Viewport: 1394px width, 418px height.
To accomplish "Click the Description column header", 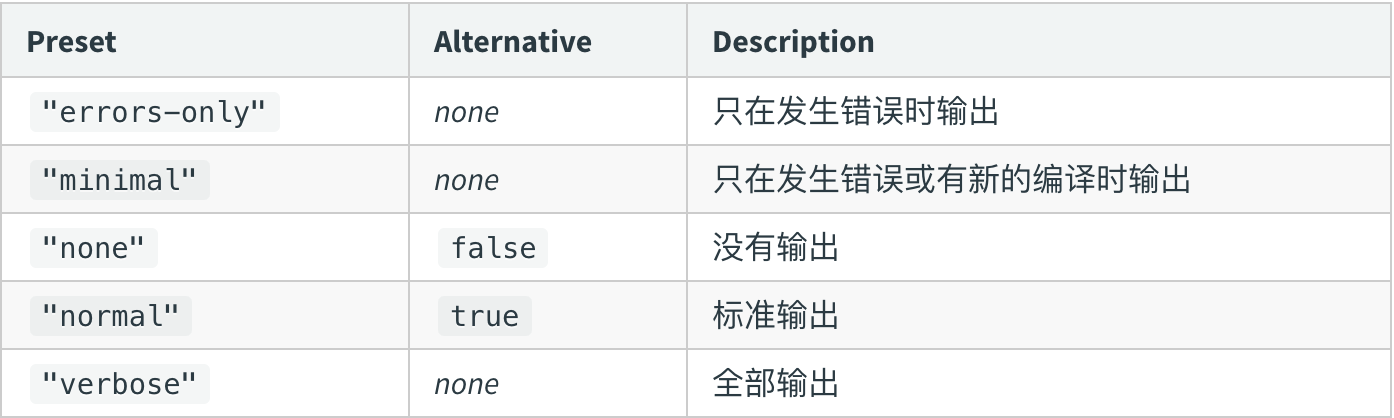I will [793, 42].
